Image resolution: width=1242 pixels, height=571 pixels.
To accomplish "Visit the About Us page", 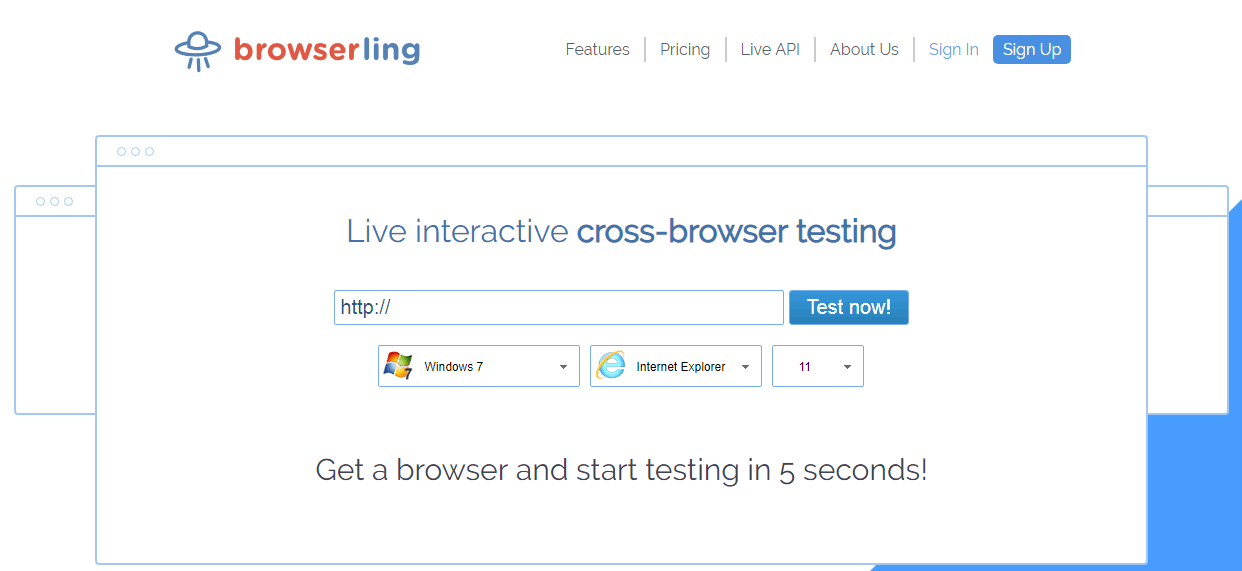I will coord(864,49).
